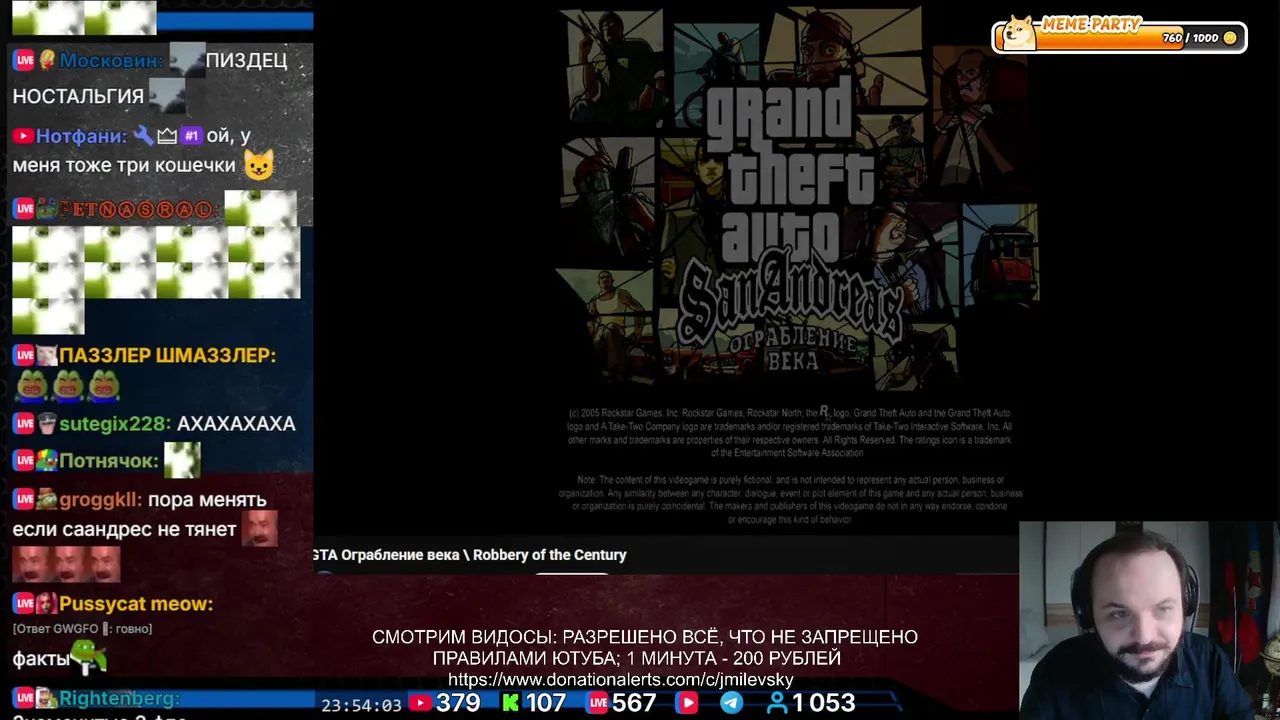Click the '760 / 1000' counter
The image size is (1280, 720).
[x=1190, y=38]
